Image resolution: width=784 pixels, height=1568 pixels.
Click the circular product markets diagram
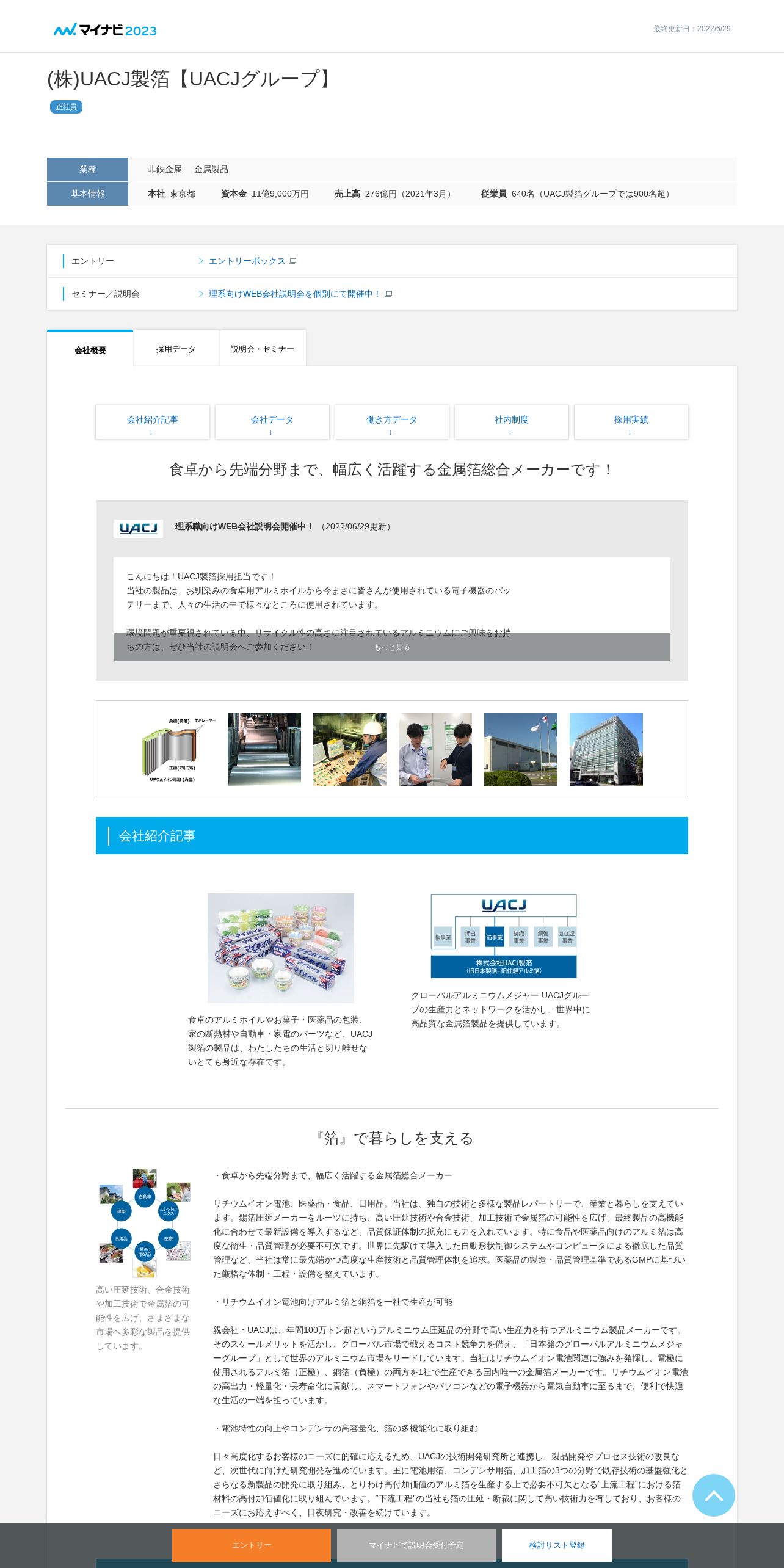(145, 1223)
